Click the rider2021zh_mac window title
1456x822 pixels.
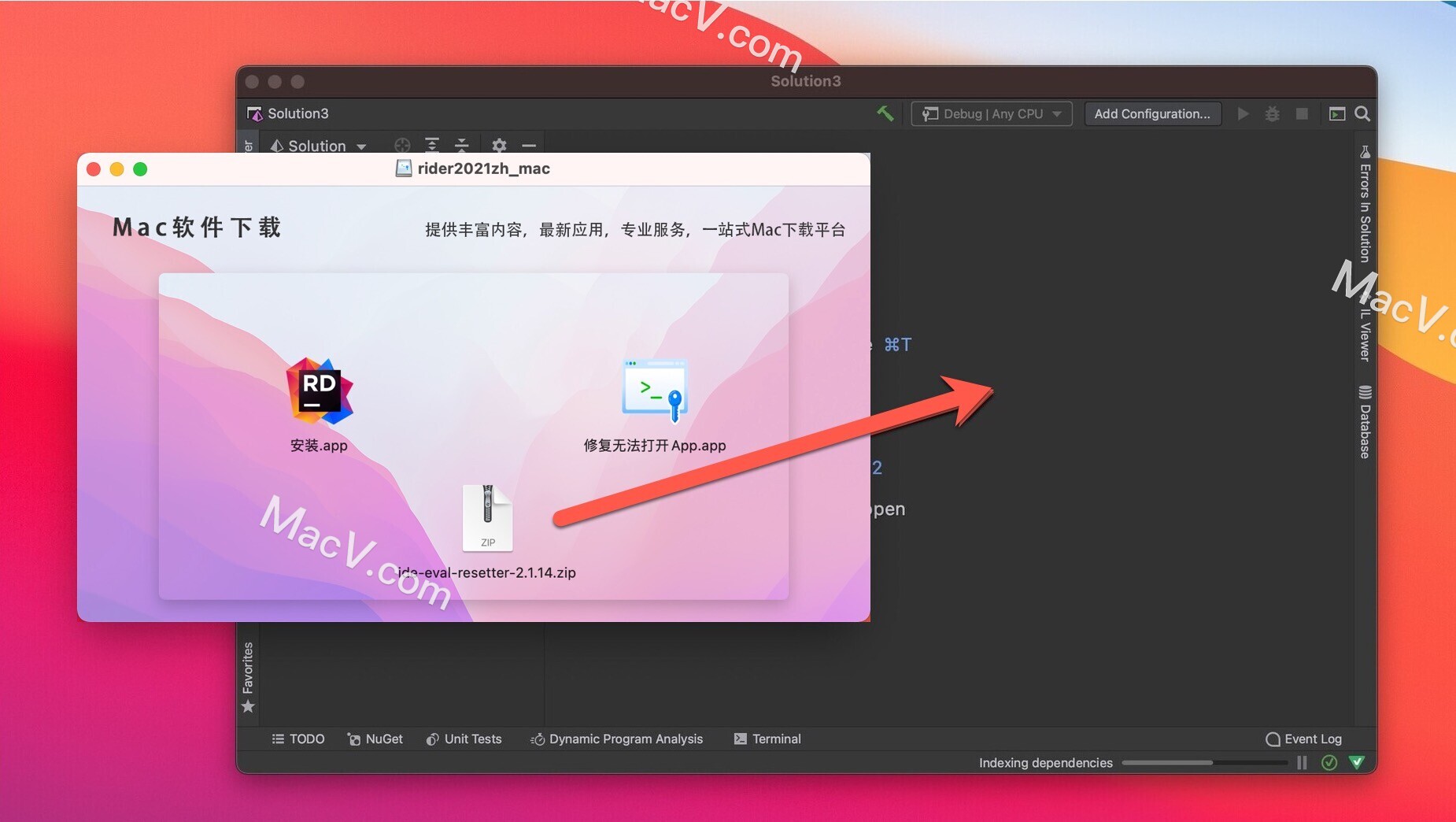point(483,168)
